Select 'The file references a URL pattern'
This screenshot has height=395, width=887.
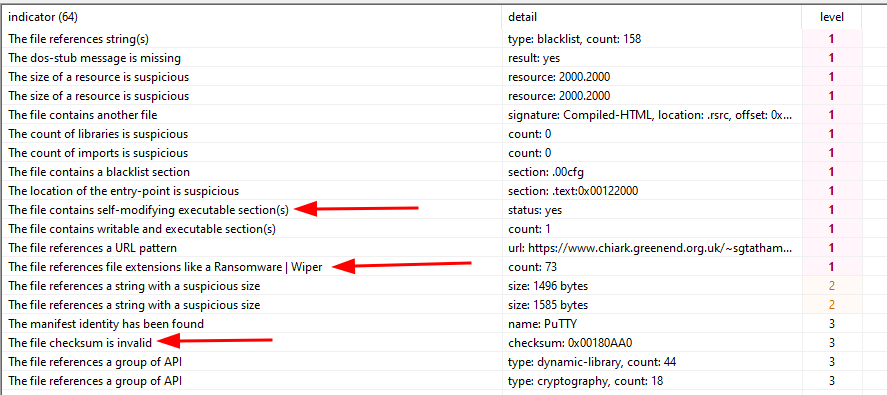point(92,248)
